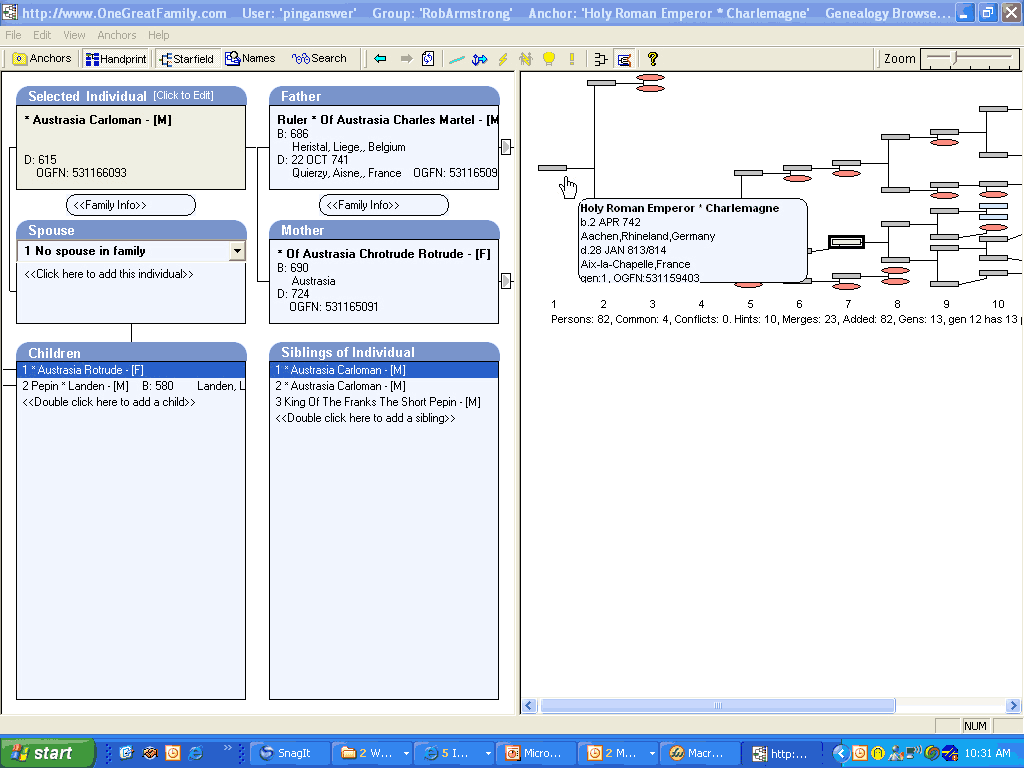The height and width of the screenshot is (768, 1024).
Task: Click 'Double click here to add a child'
Action: coord(108,402)
